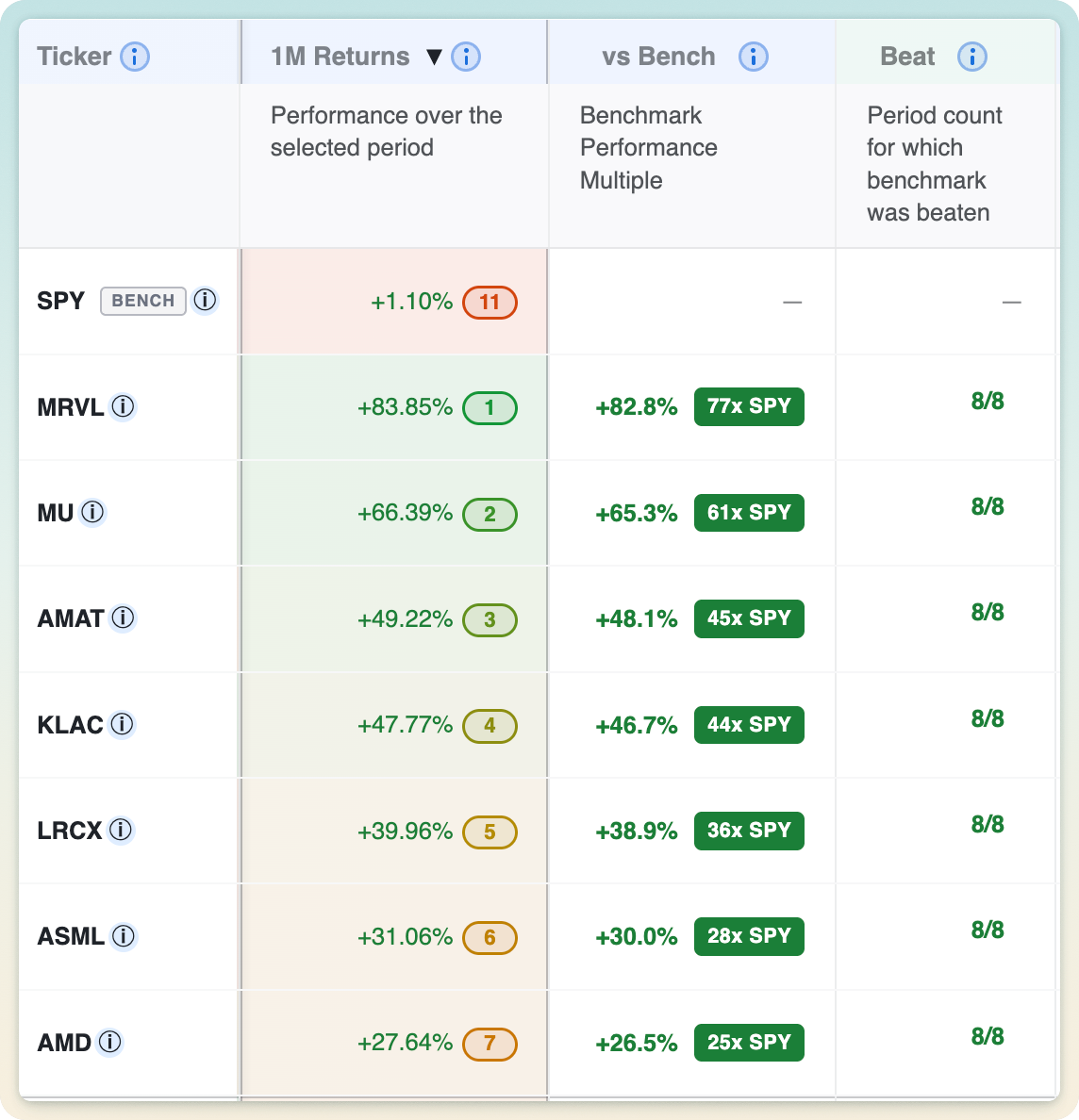Click the +46.7% vs bench value
The height and width of the screenshot is (1120, 1079).
637,726
